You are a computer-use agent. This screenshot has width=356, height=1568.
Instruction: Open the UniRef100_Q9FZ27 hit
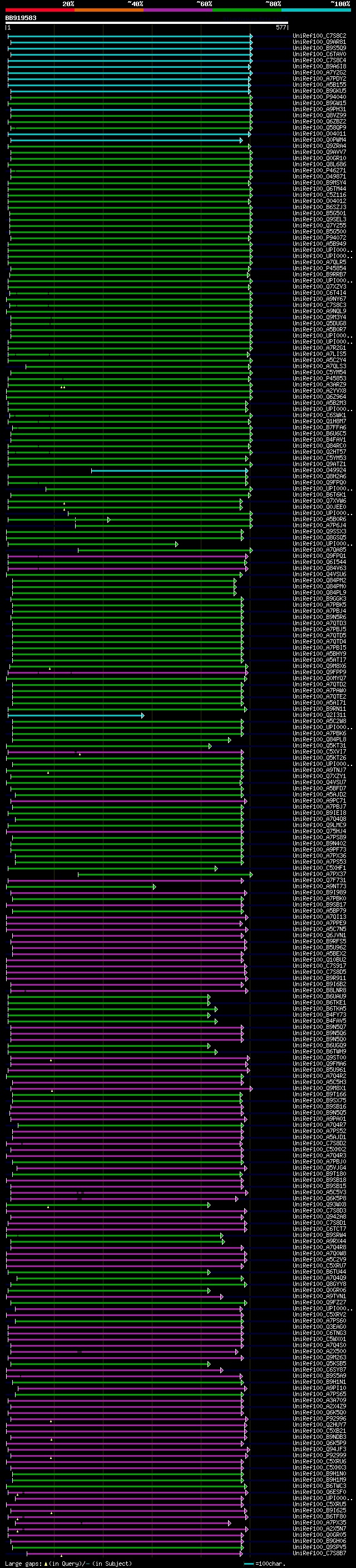319,1303
